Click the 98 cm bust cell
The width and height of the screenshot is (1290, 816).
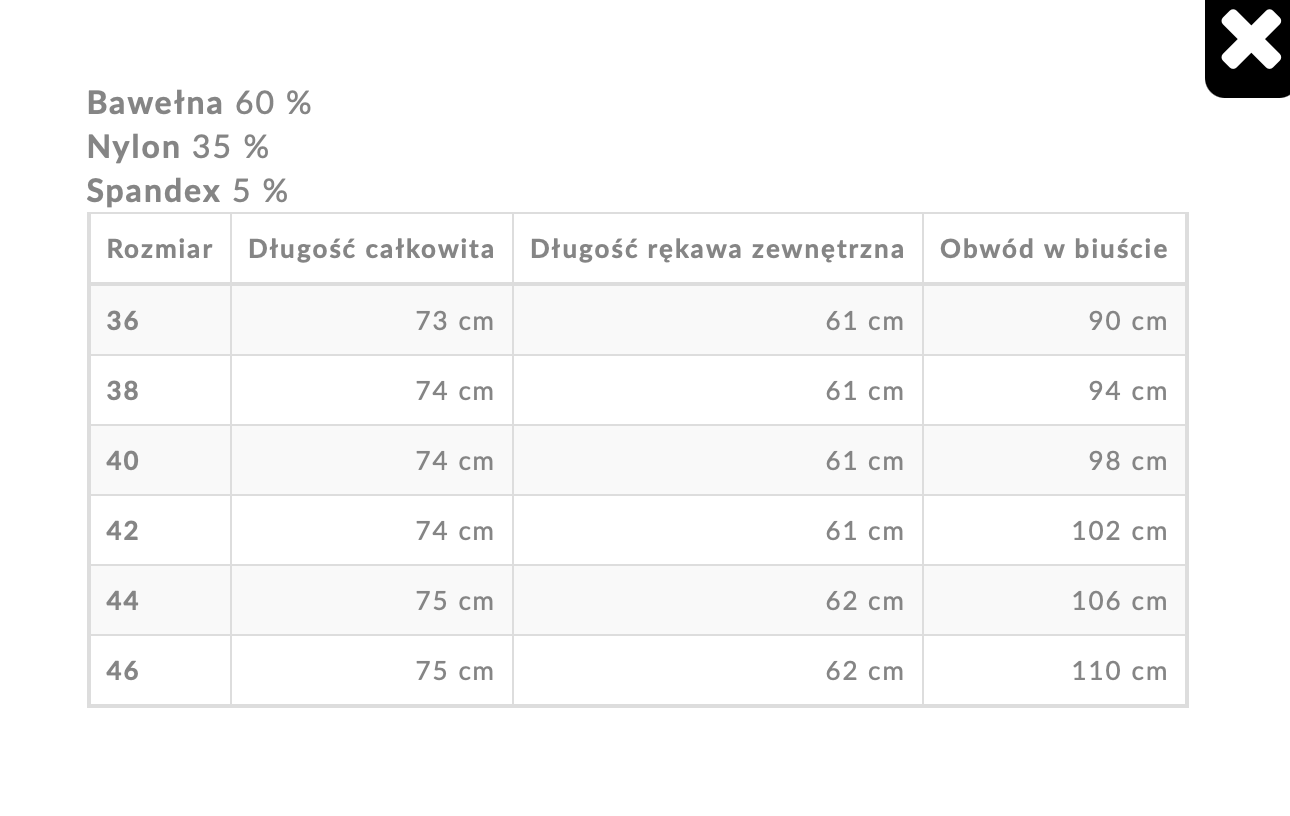tap(1128, 461)
